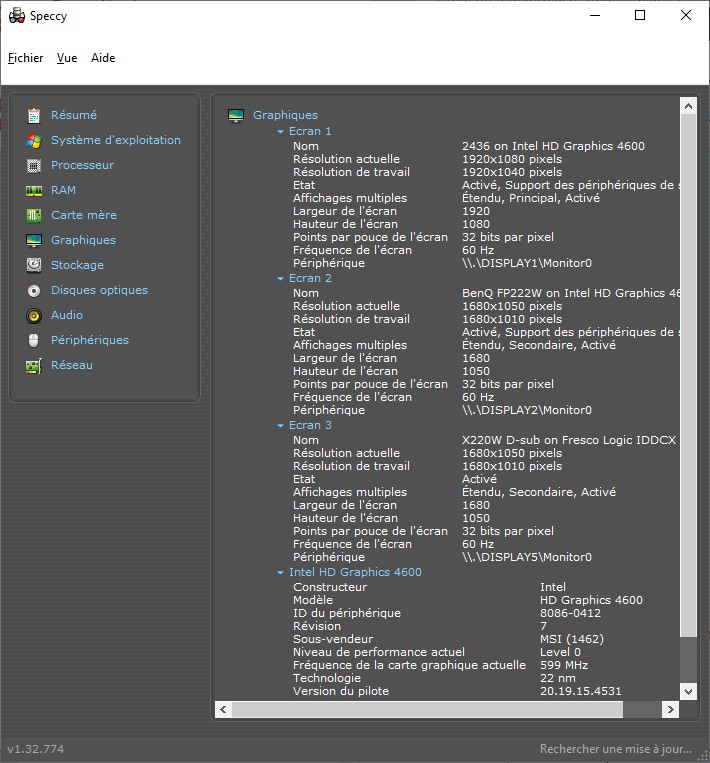Open the Aide menu
Viewport: 710px width, 763px height.
(x=103, y=58)
